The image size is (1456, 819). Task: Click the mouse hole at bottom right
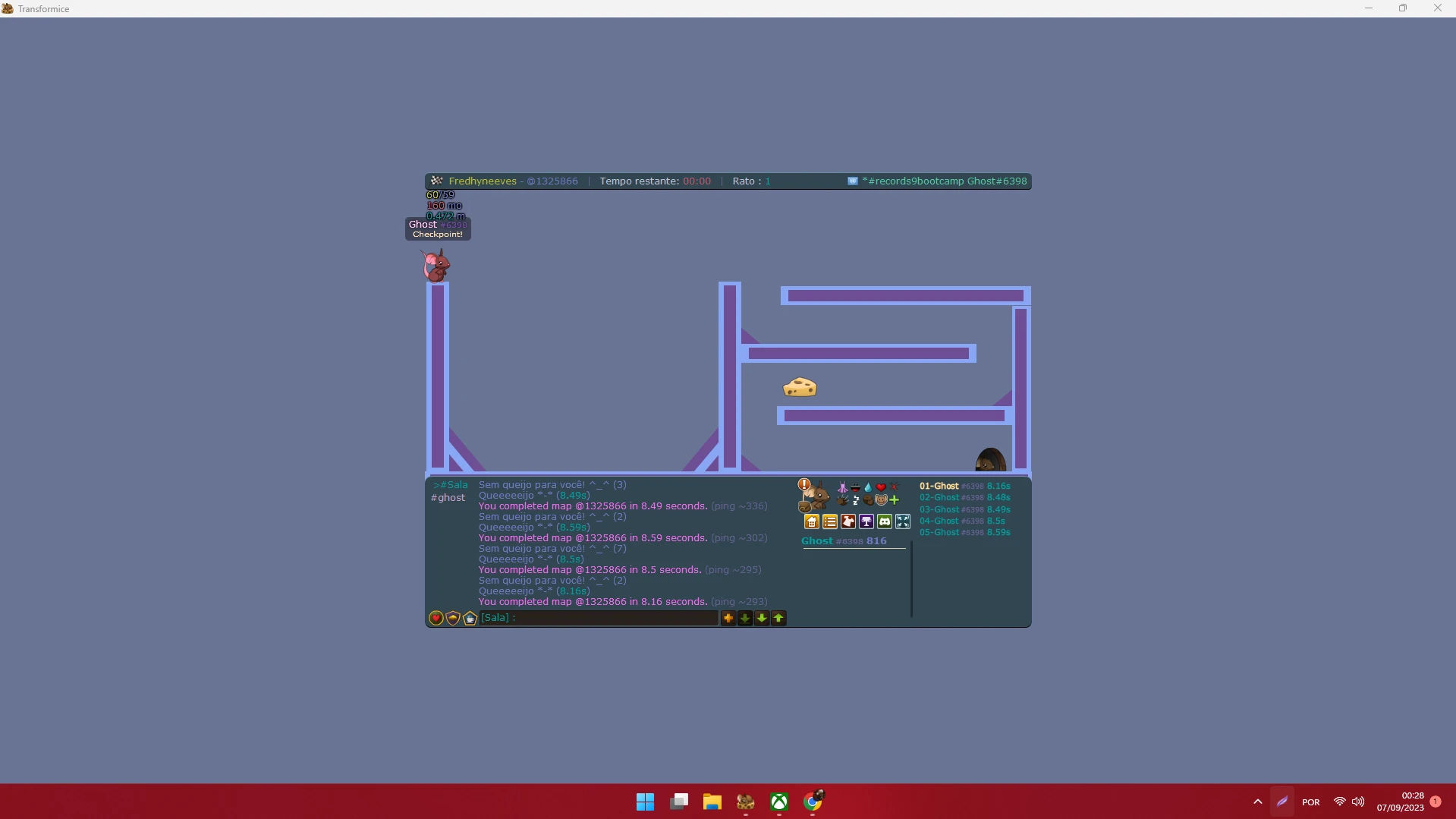991,460
